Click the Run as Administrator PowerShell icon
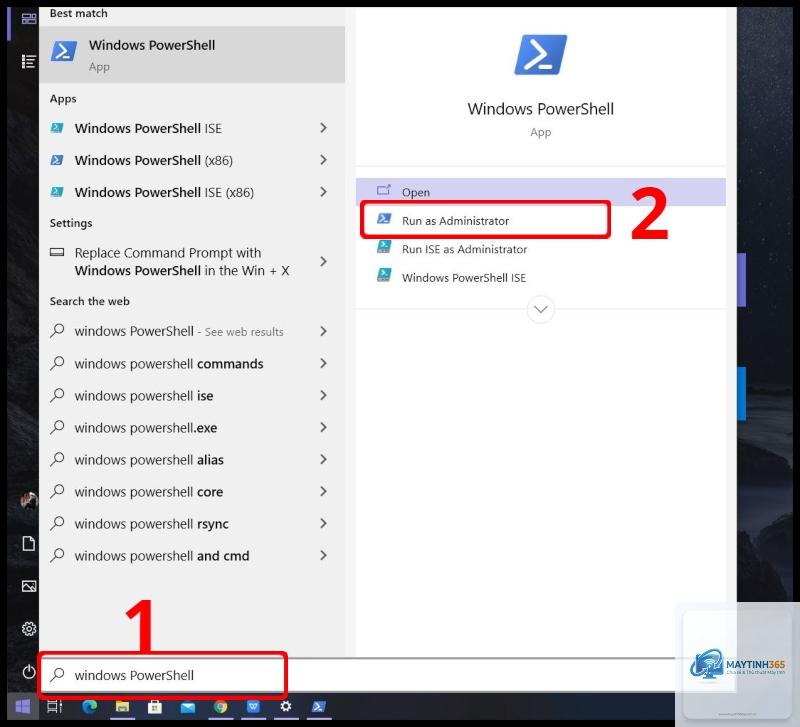 click(x=384, y=219)
